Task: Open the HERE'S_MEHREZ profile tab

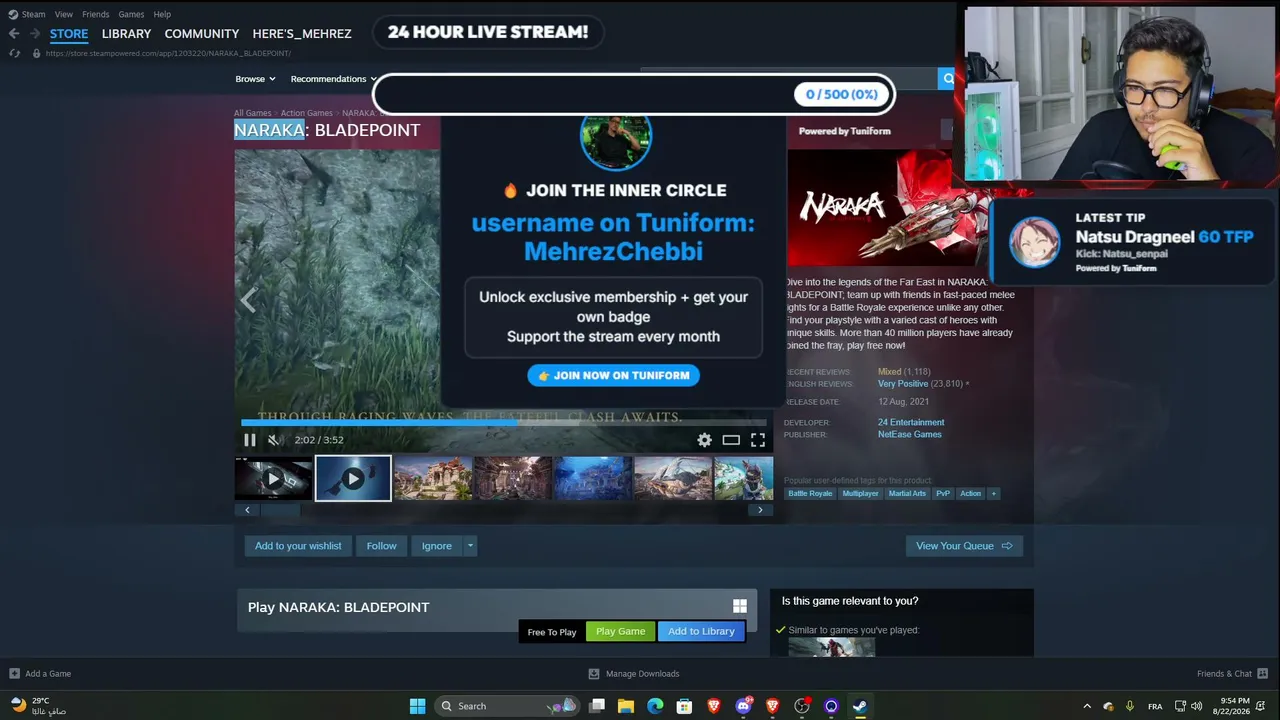Action: click(302, 34)
